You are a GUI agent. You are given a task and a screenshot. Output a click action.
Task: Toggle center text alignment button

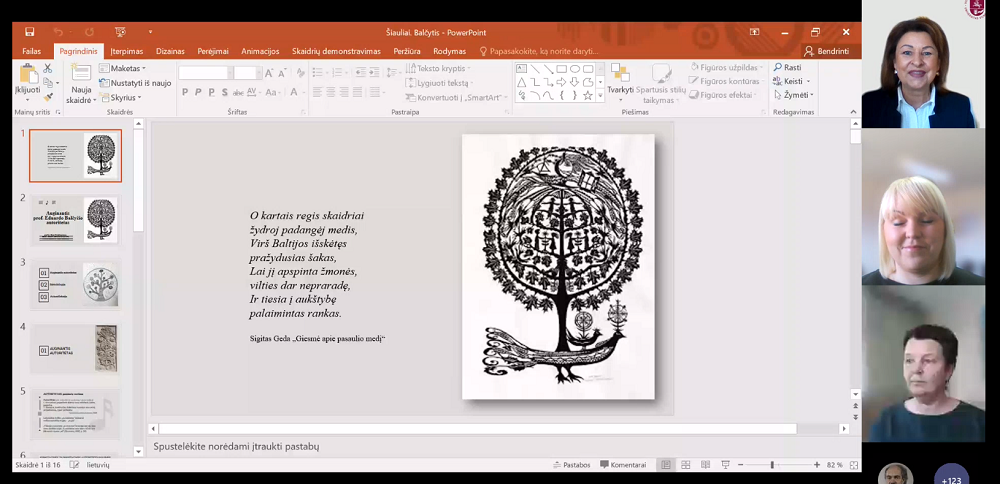[330, 92]
